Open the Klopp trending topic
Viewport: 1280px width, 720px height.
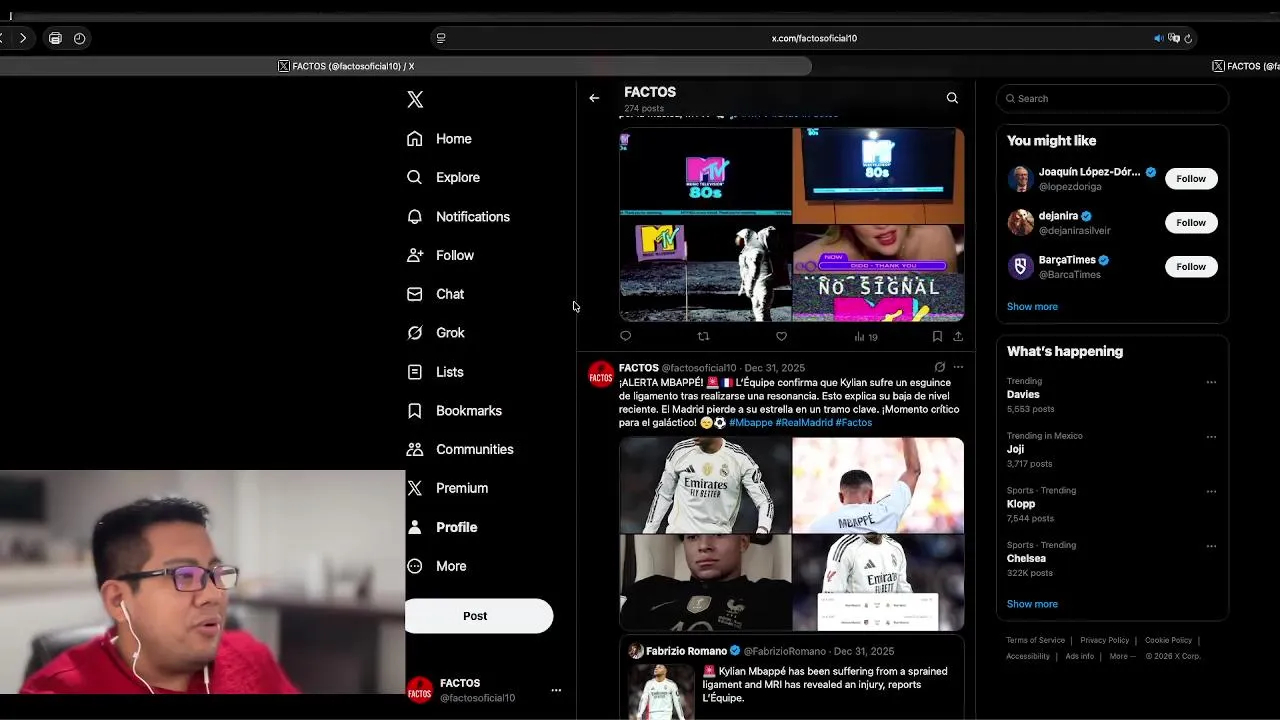click(x=1112, y=504)
